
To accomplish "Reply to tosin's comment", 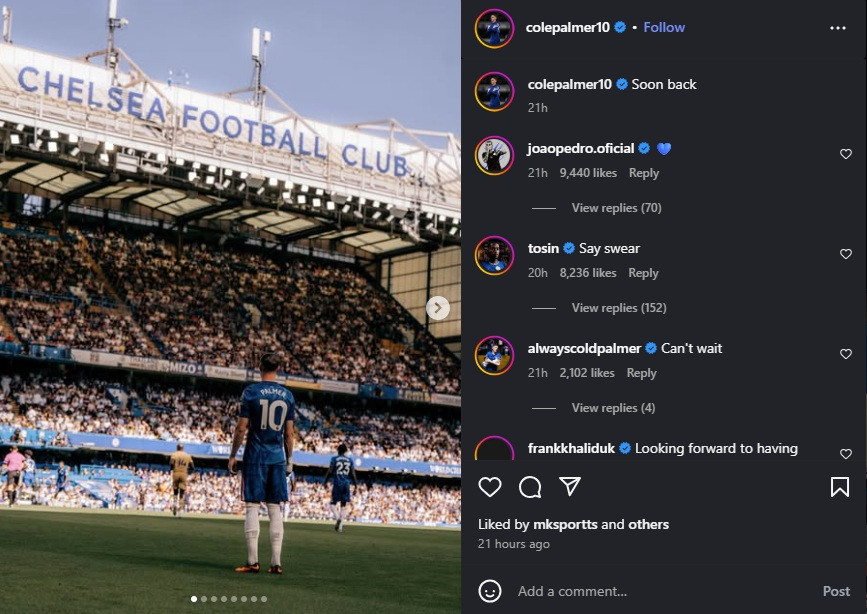I will point(643,273).
